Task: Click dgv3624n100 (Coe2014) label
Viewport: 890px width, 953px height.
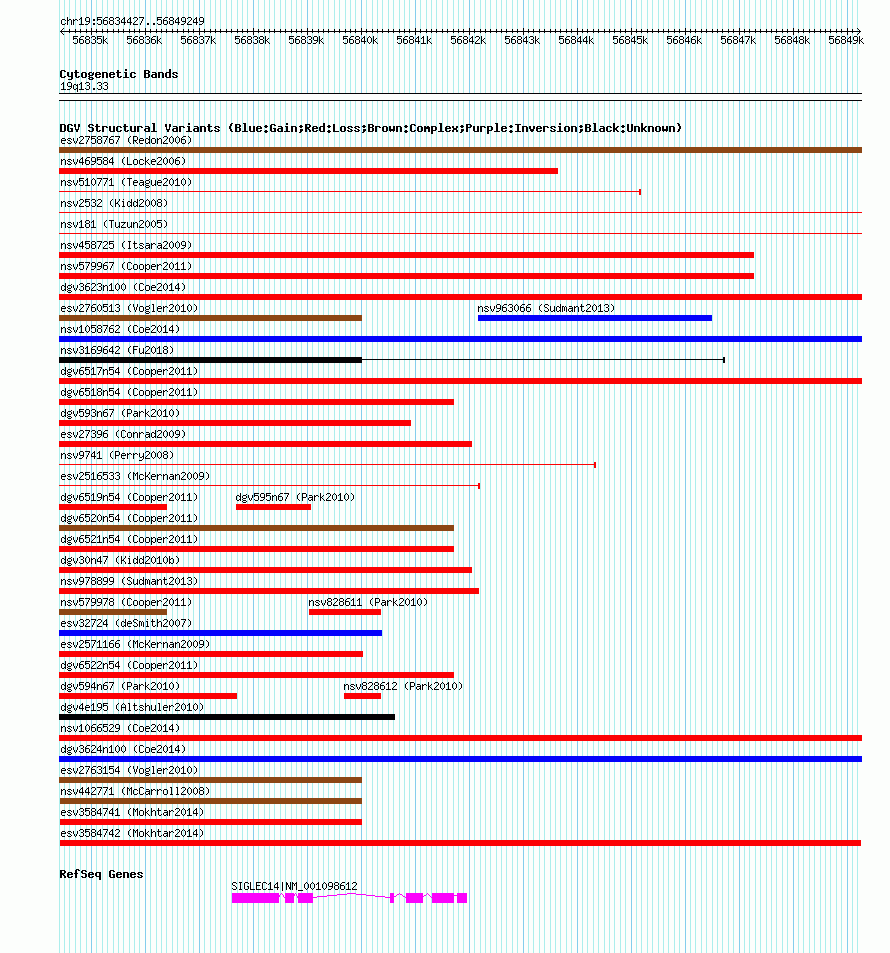Action: (x=123, y=749)
